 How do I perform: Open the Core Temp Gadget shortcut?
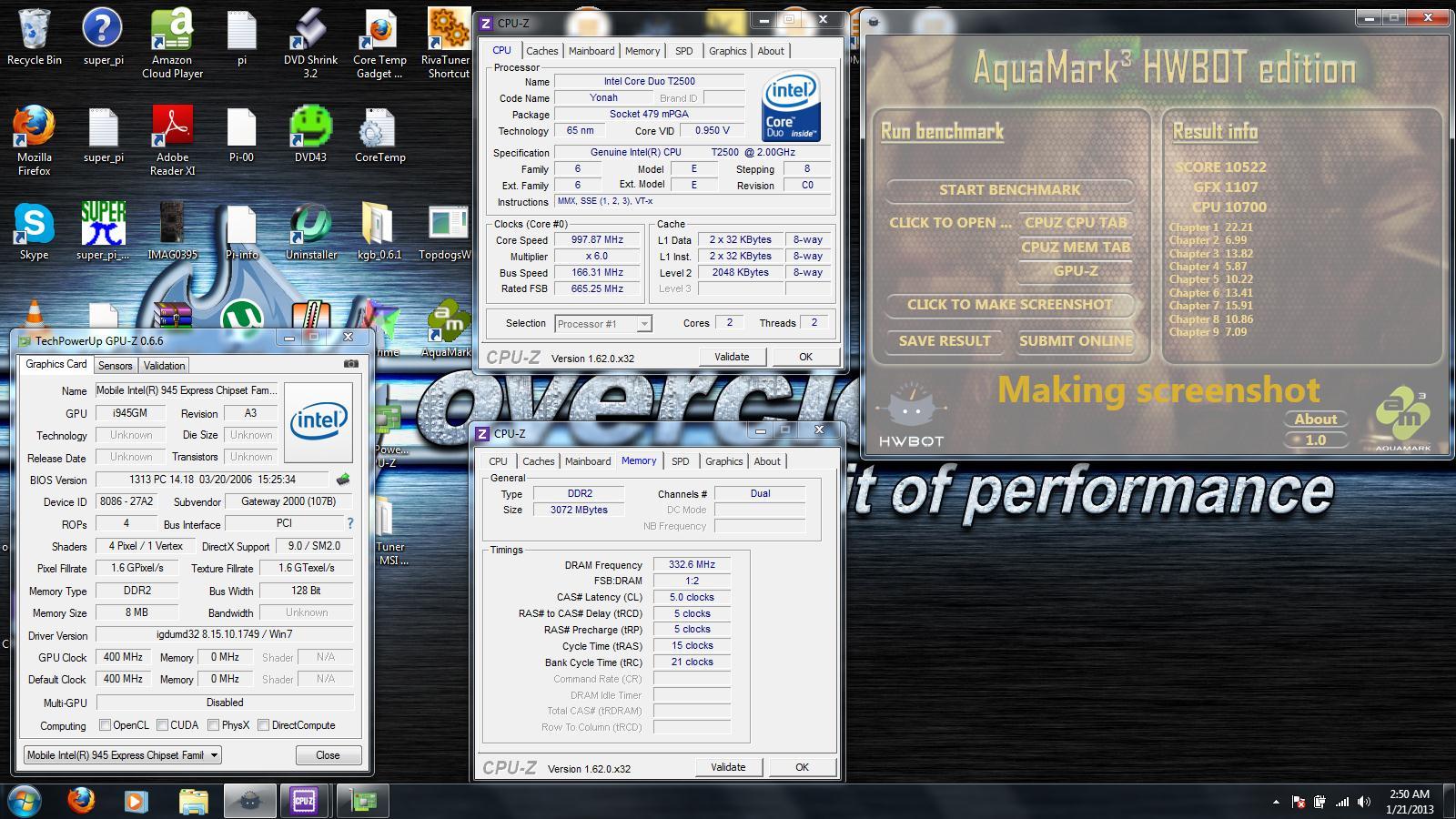click(379, 43)
